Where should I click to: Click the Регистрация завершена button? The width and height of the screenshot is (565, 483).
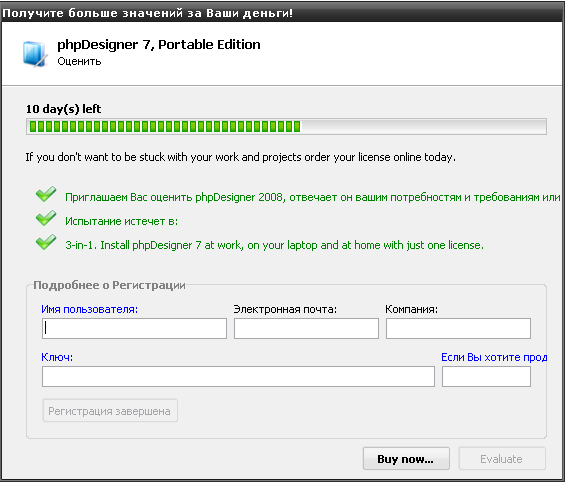[x=110, y=411]
